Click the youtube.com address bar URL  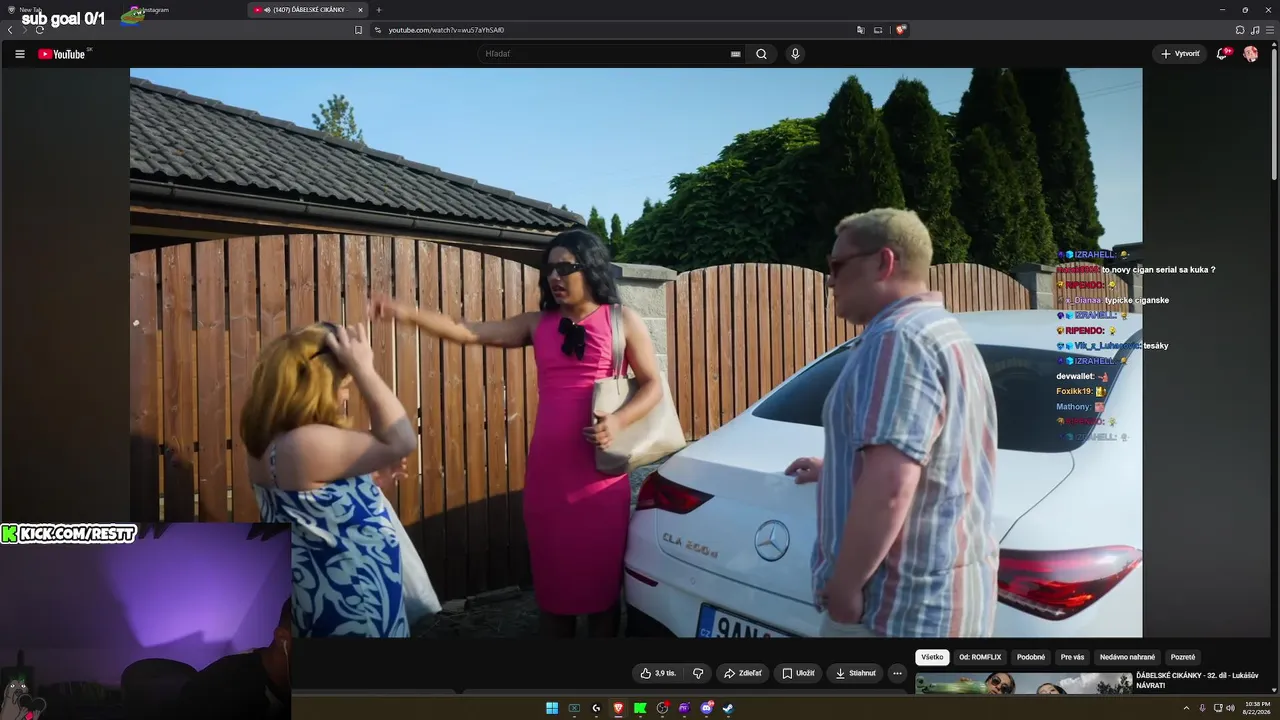point(446,30)
